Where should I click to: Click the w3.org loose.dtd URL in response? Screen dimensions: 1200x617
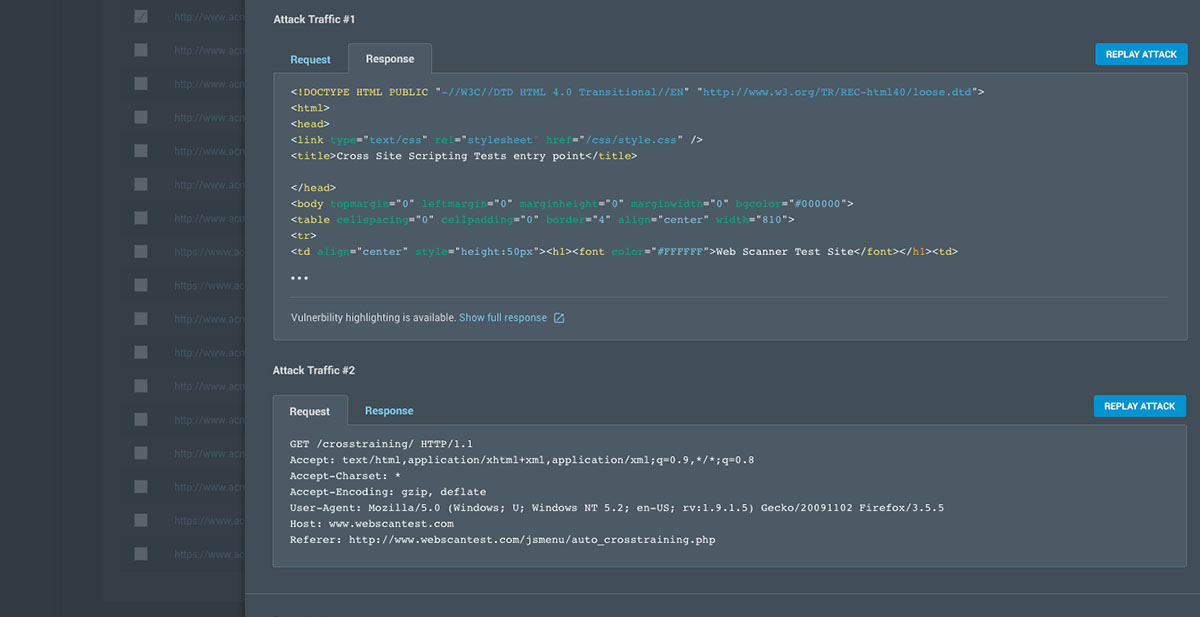pos(839,92)
